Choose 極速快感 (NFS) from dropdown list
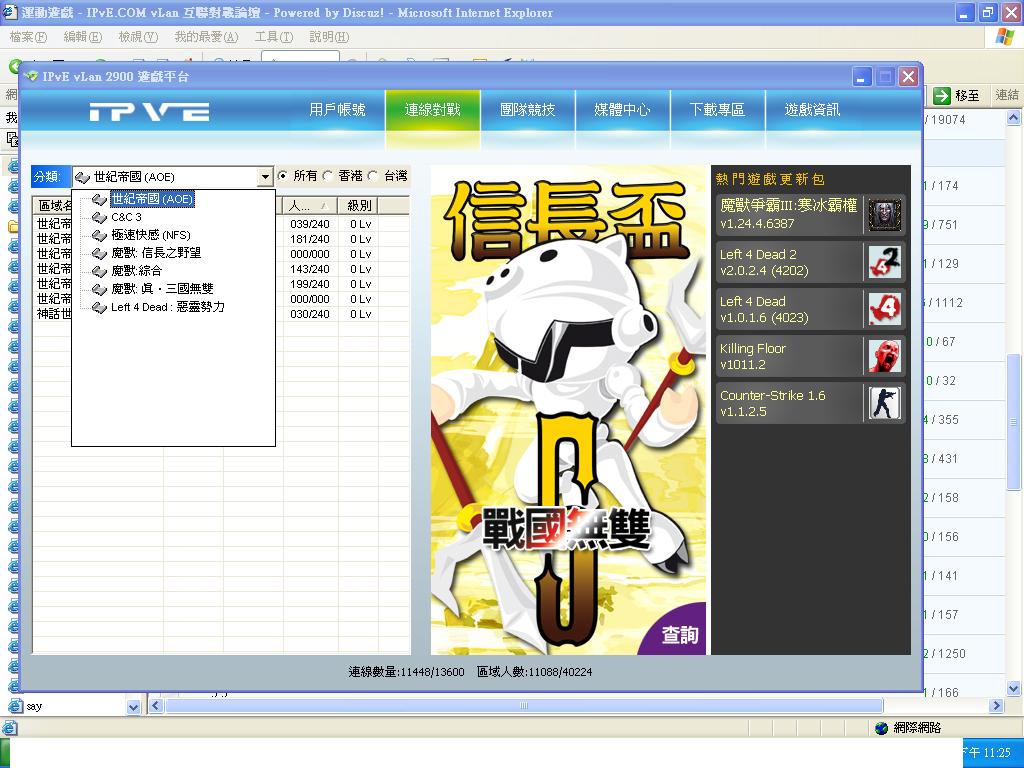Screen dimensions: 1024x768 151,235
